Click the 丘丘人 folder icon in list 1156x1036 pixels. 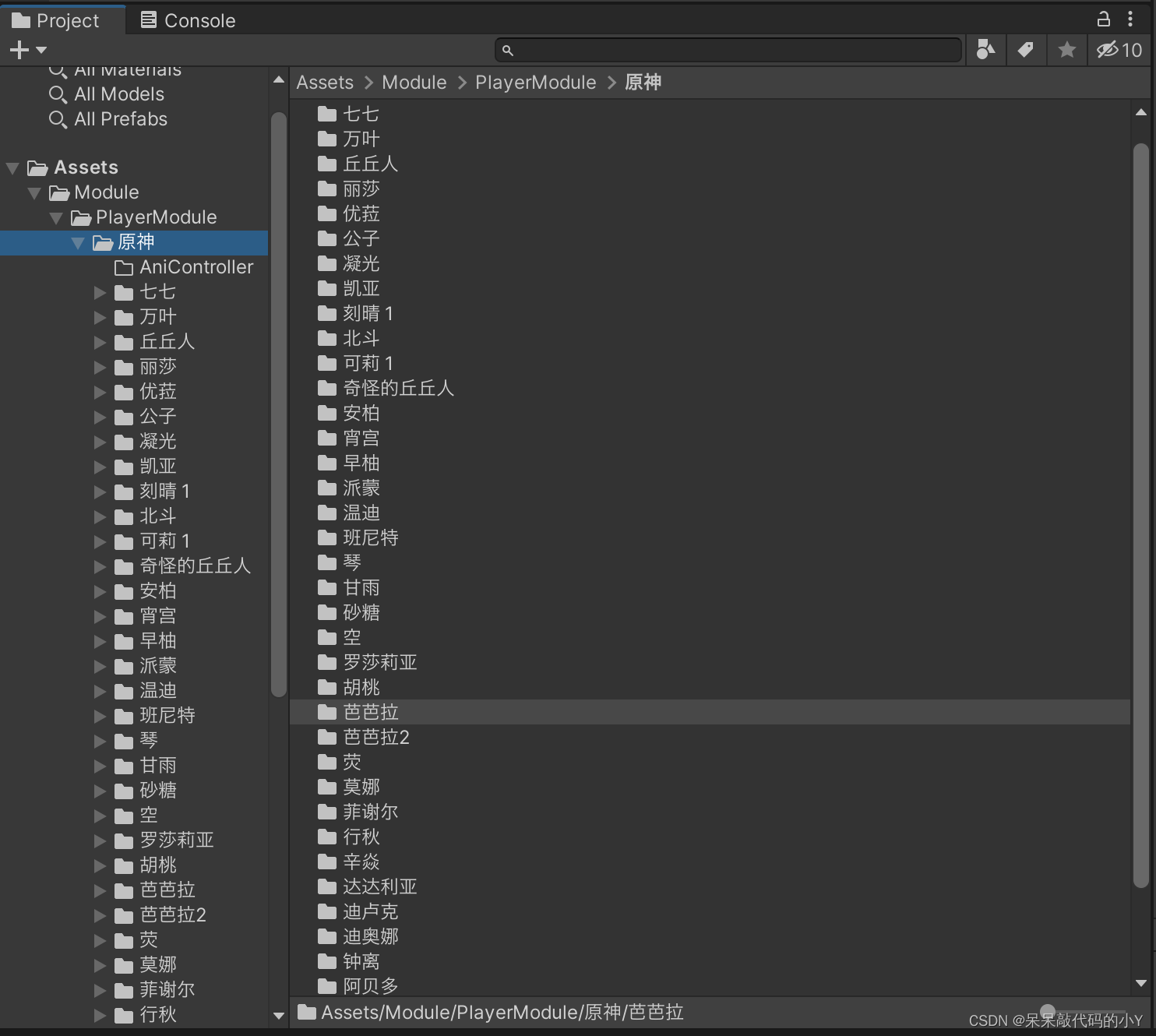[x=327, y=164]
